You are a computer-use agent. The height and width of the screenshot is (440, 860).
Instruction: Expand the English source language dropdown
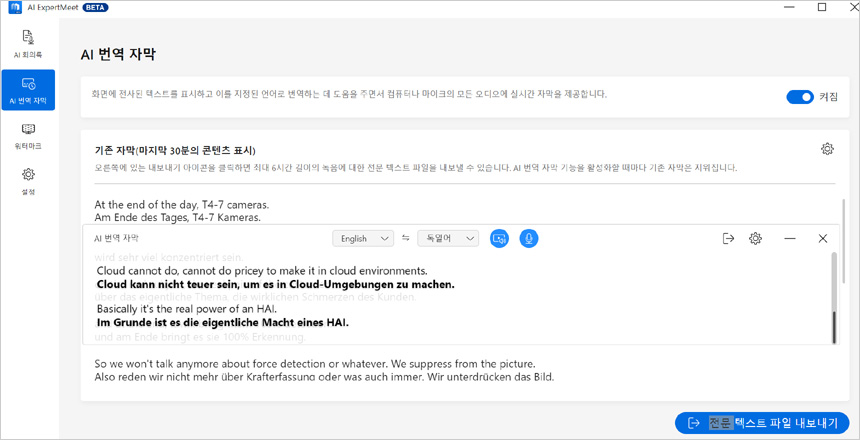pos(363,239)
